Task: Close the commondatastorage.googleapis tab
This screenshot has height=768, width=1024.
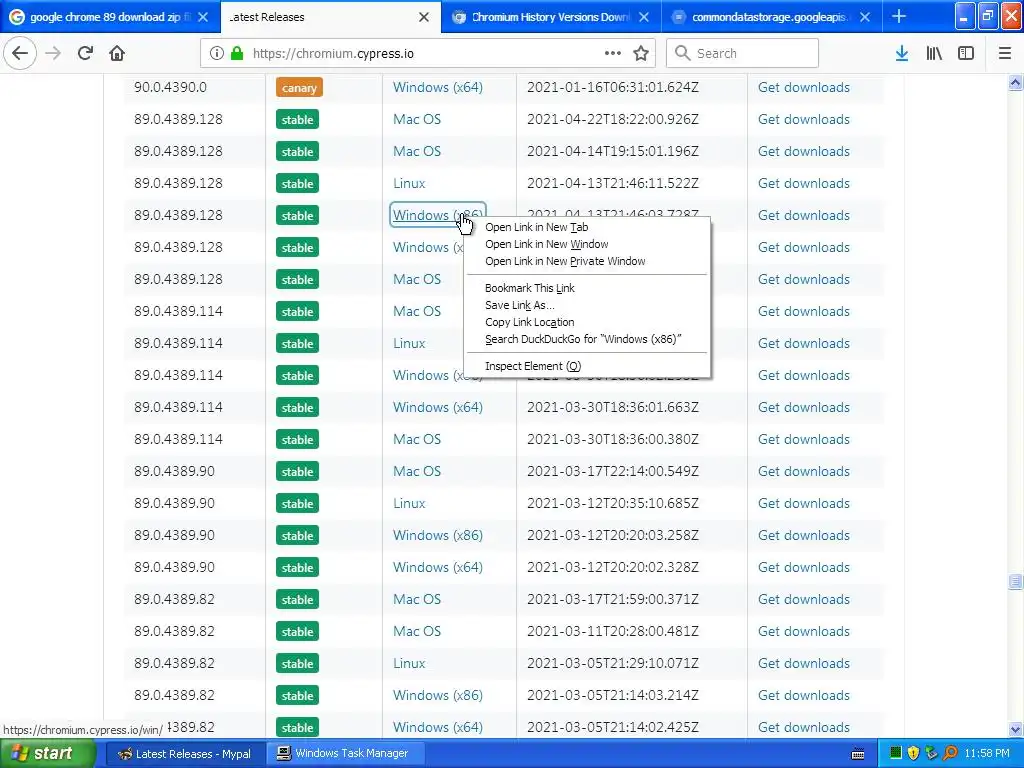Action: tap(865, 17)
